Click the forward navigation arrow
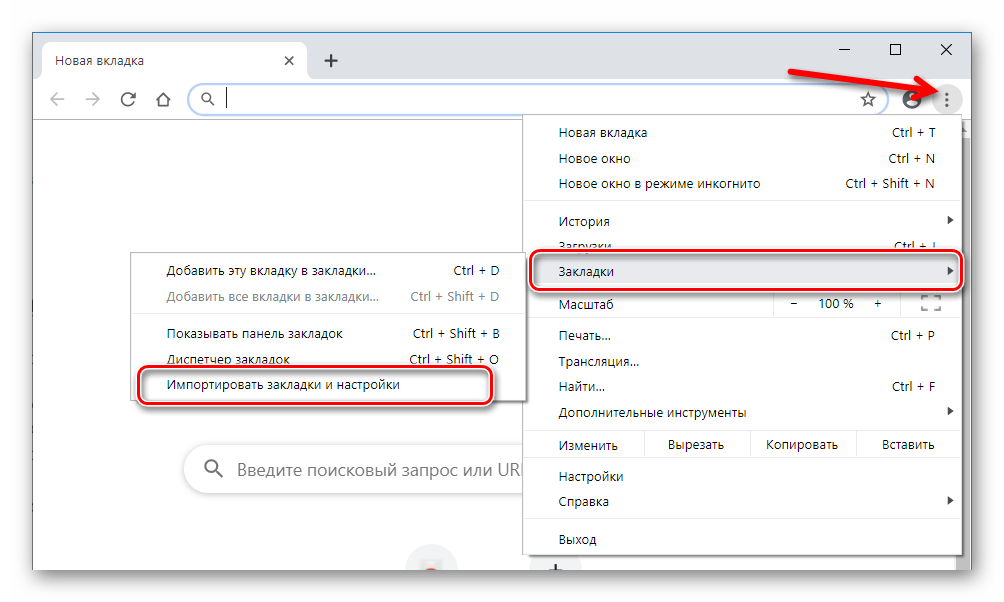The height and width of the screenshot is (602, 1004). pyautogui.click(x=93, y=99)
